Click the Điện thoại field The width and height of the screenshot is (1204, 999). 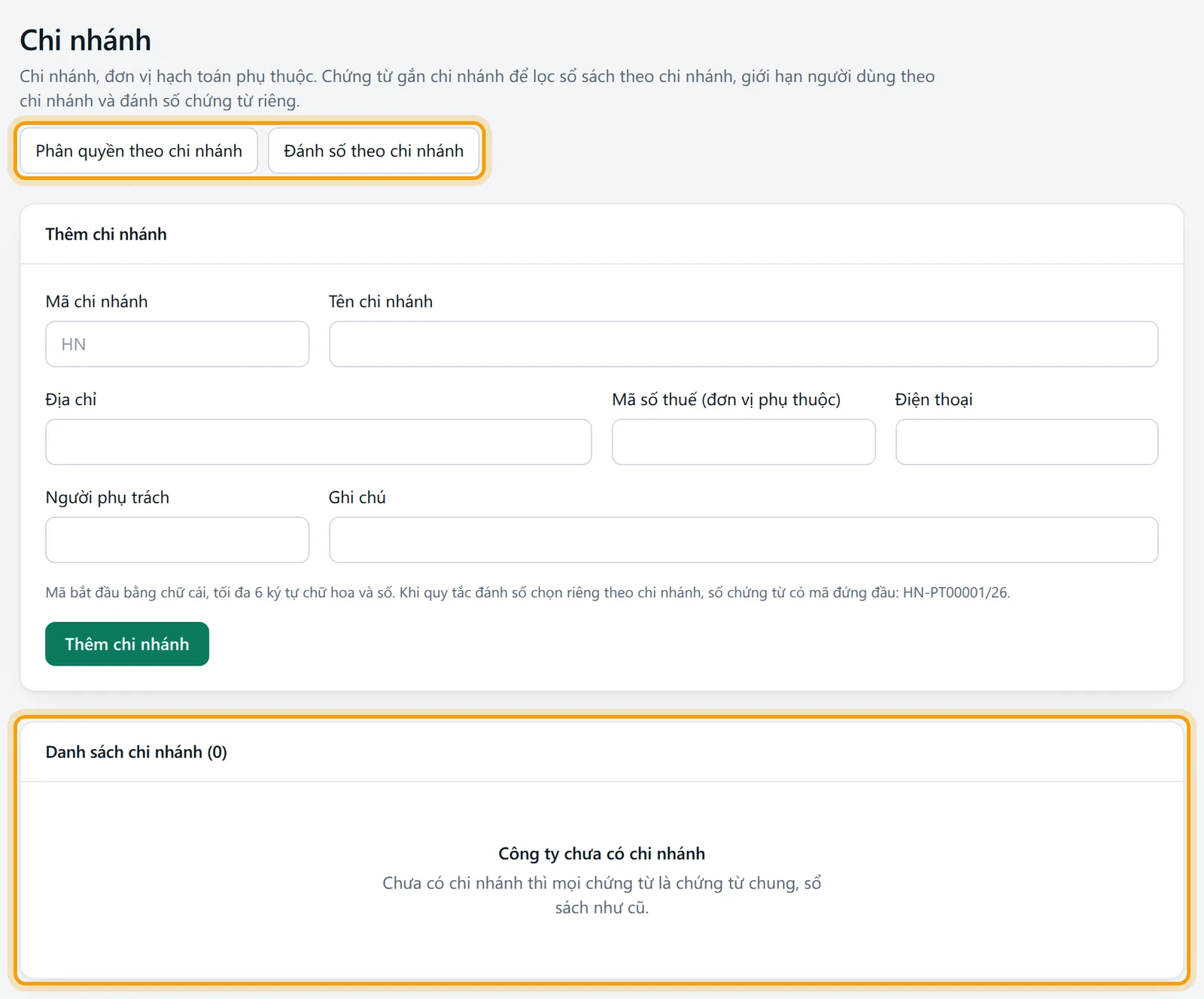1026,442
